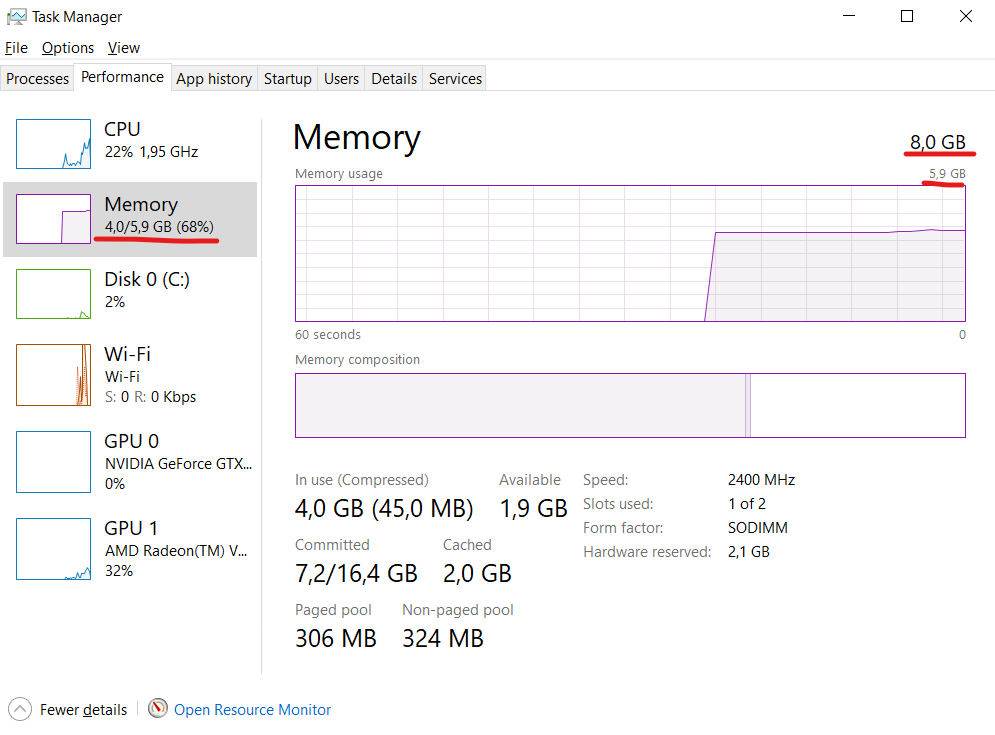This screenshot has width=995, height=735.
Task: Select the Wi-Fi performance graph
Action: [x=53, y=374]
